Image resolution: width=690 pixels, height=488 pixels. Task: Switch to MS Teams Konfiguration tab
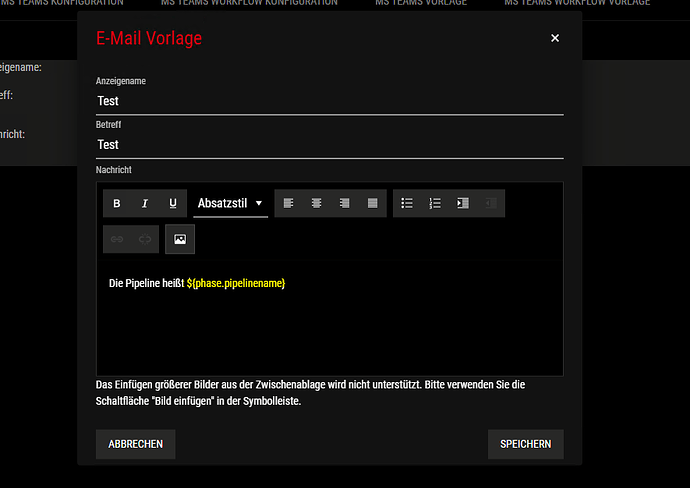pyautogui.click(x=62, y=3)
